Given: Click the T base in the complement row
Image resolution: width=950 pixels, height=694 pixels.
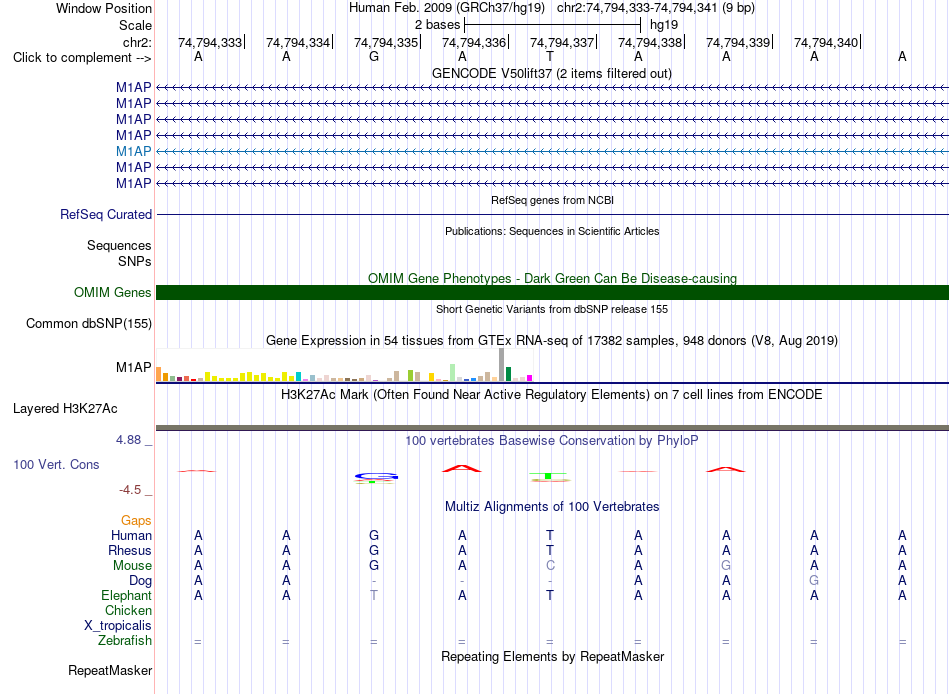Looking at the screenshot, I should (550, 57).
